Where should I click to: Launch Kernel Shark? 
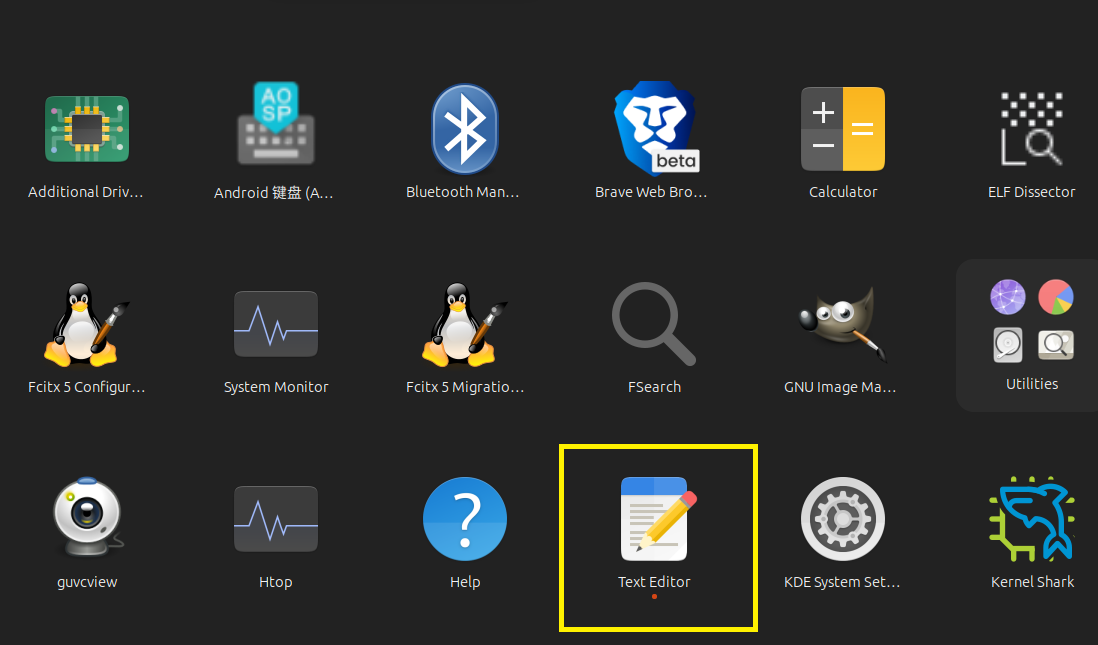click(x=1031, y=519)
